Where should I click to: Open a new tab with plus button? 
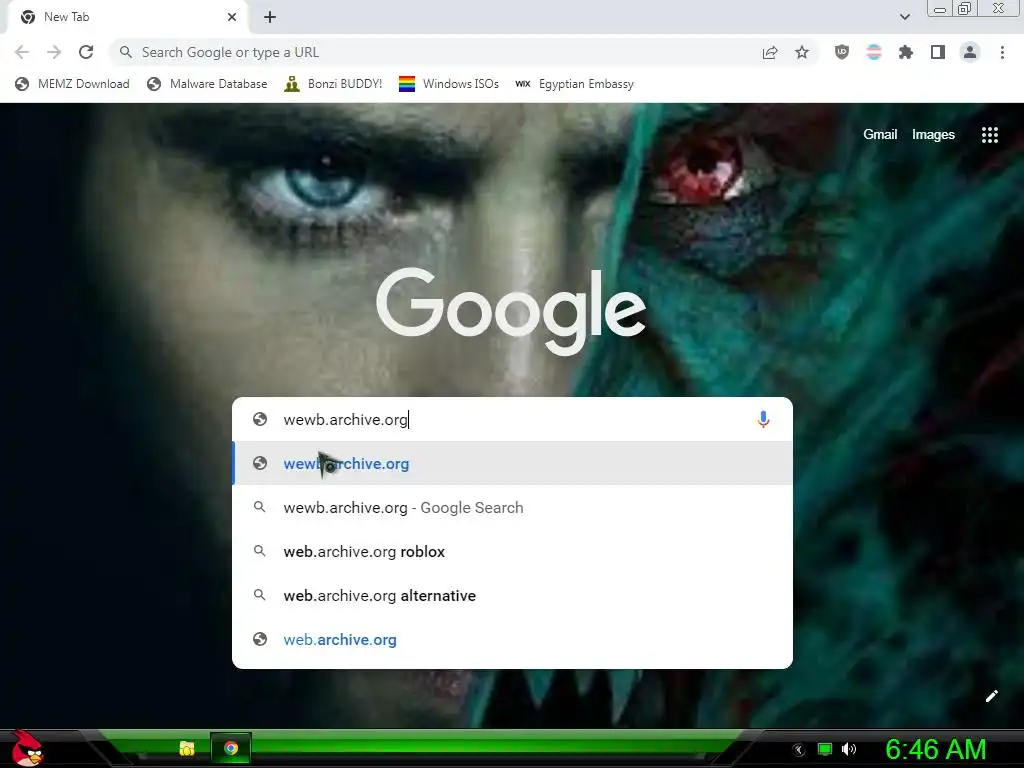pyautogui.click(x=270, y=17)
